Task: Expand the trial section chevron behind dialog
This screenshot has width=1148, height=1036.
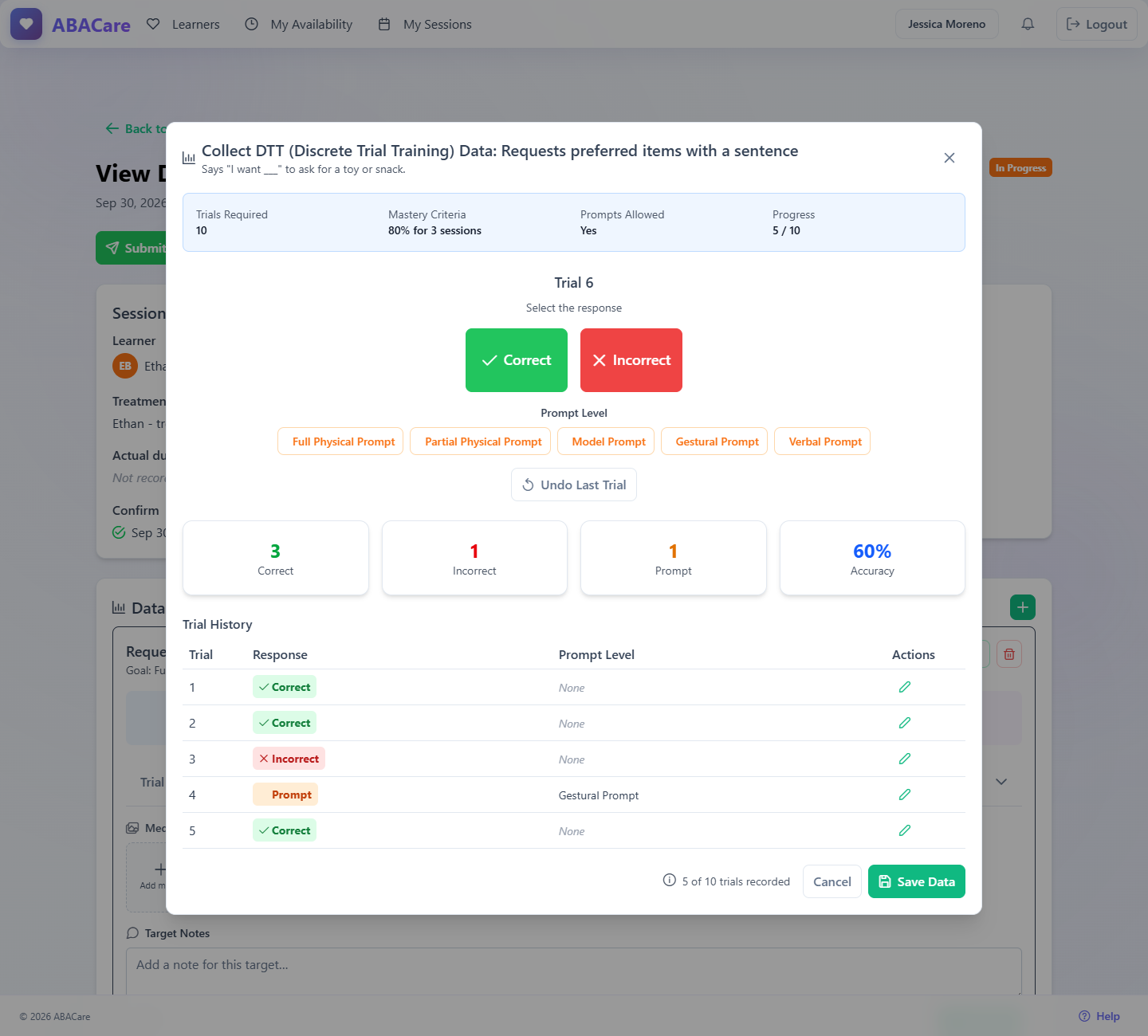Action: pos(1001,782)
